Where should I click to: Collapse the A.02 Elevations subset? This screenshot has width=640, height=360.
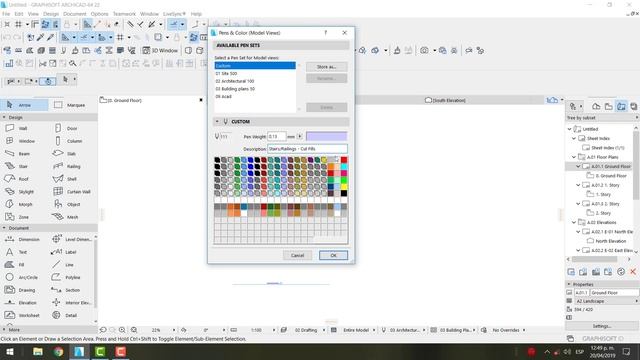[574, 222]
